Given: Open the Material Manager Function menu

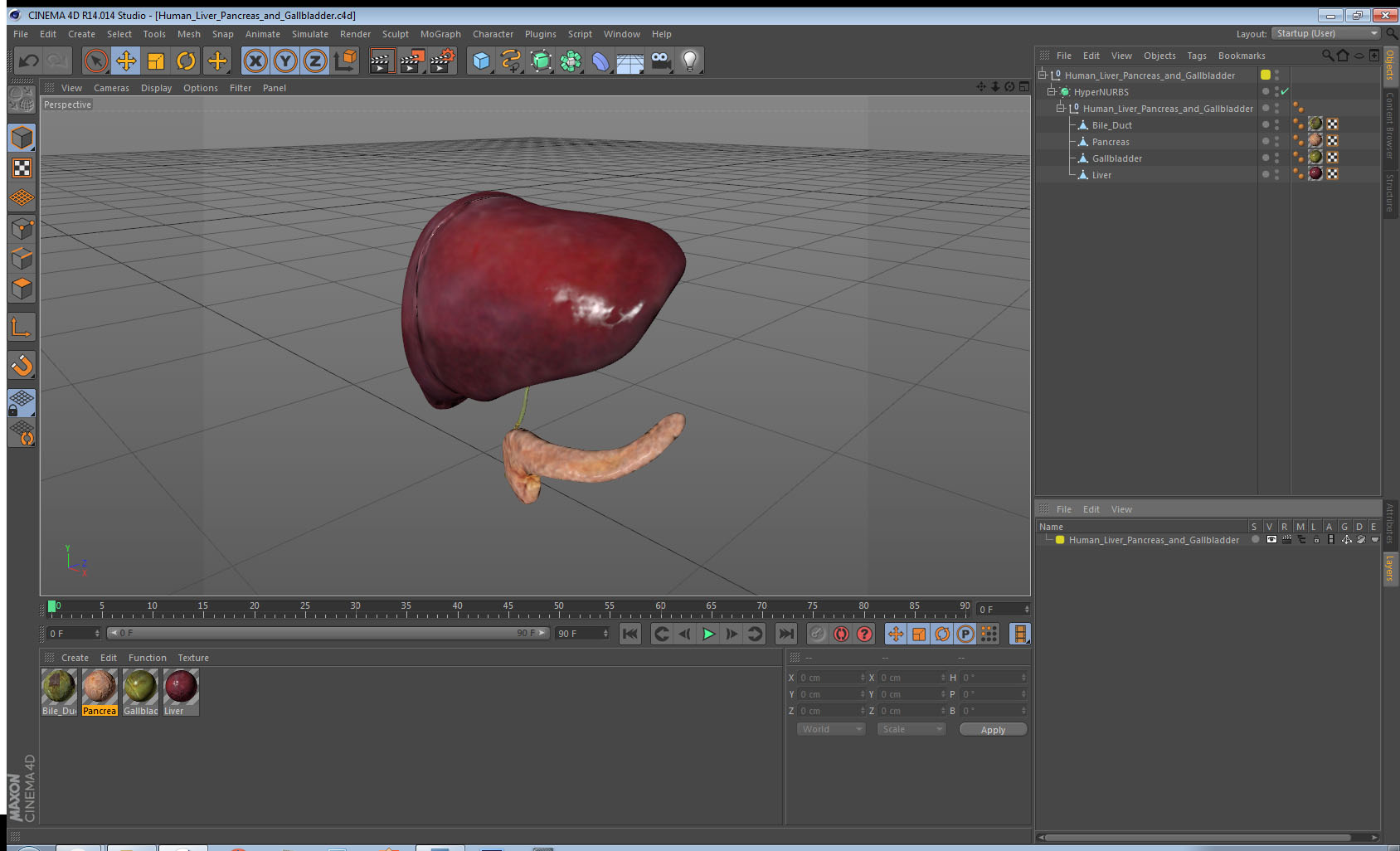Looking at the screenshot, I should pos(148,658).
